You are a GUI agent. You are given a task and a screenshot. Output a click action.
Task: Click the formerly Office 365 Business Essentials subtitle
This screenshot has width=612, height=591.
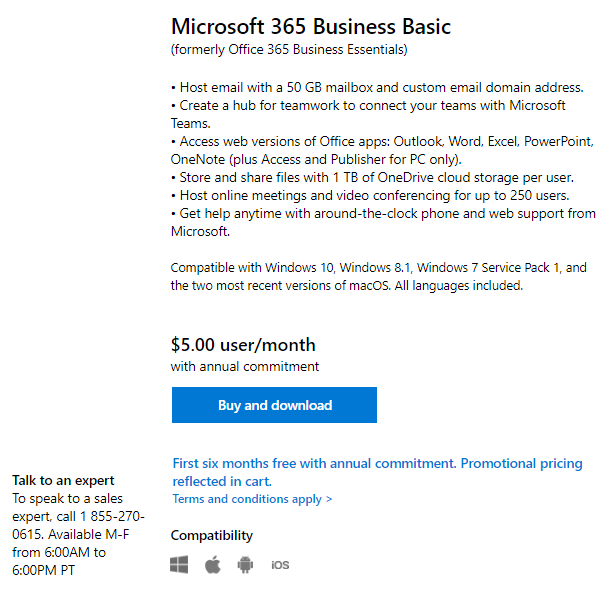[x=289, y=49]
